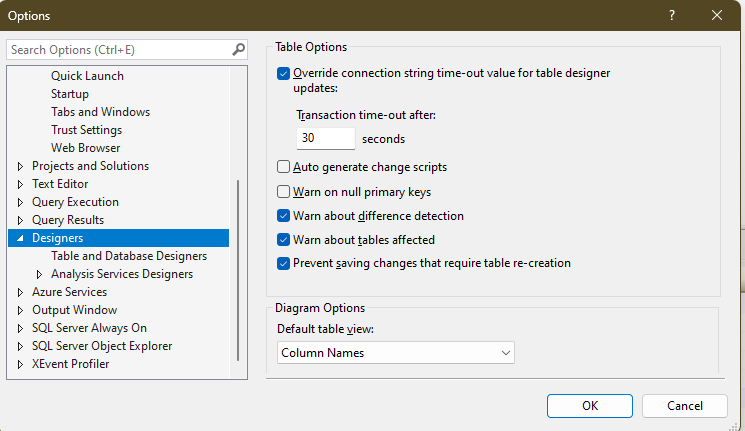
Task: Check Warn on null primary keys
Action: [x=283, y=192]
